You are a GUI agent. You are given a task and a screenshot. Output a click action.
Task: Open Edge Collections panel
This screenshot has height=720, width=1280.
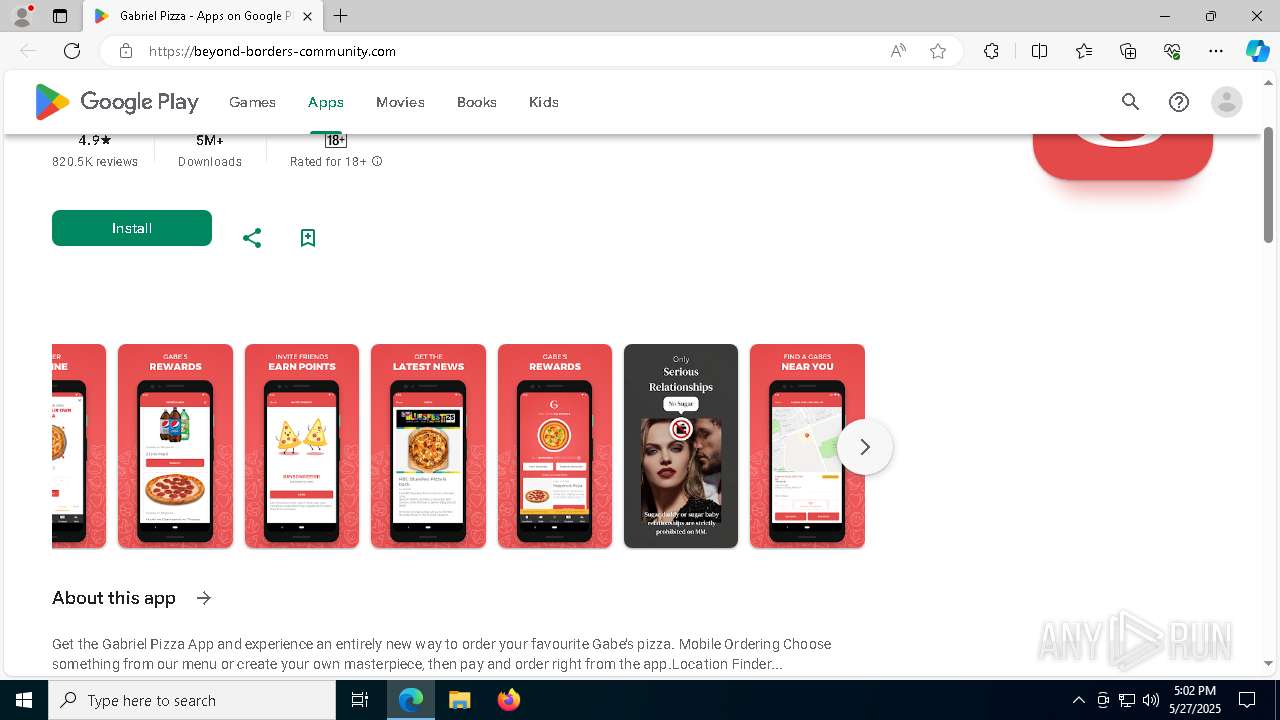tap(1128, 51)
